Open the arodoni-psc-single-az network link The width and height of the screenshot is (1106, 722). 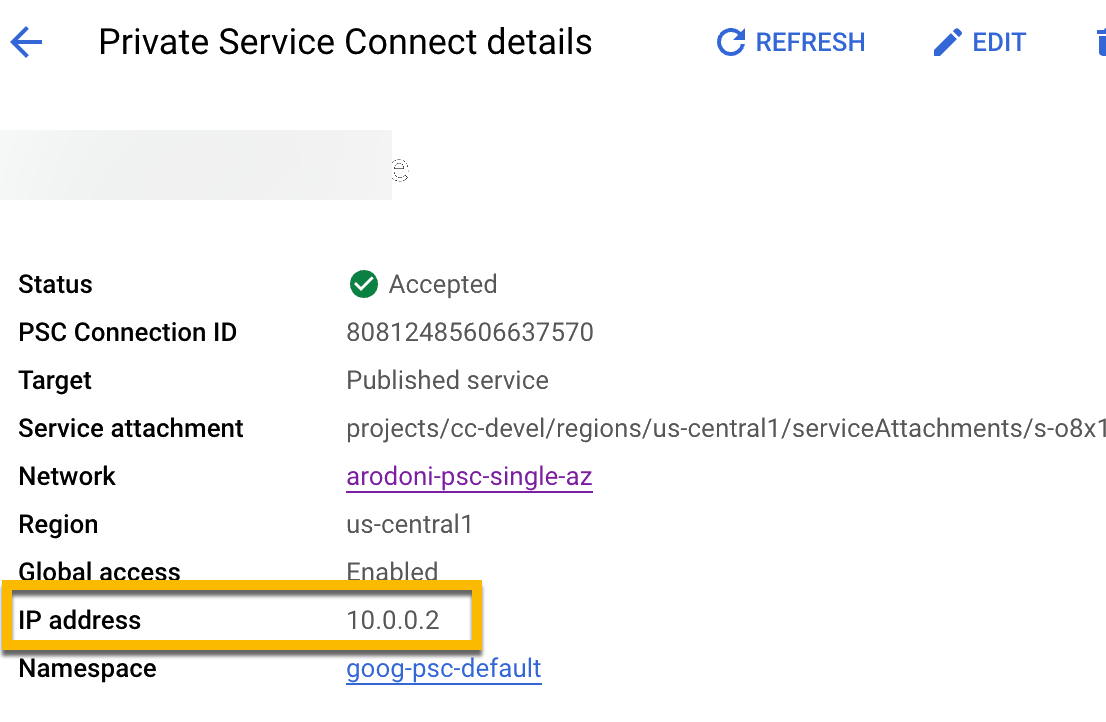coord(469,476)
